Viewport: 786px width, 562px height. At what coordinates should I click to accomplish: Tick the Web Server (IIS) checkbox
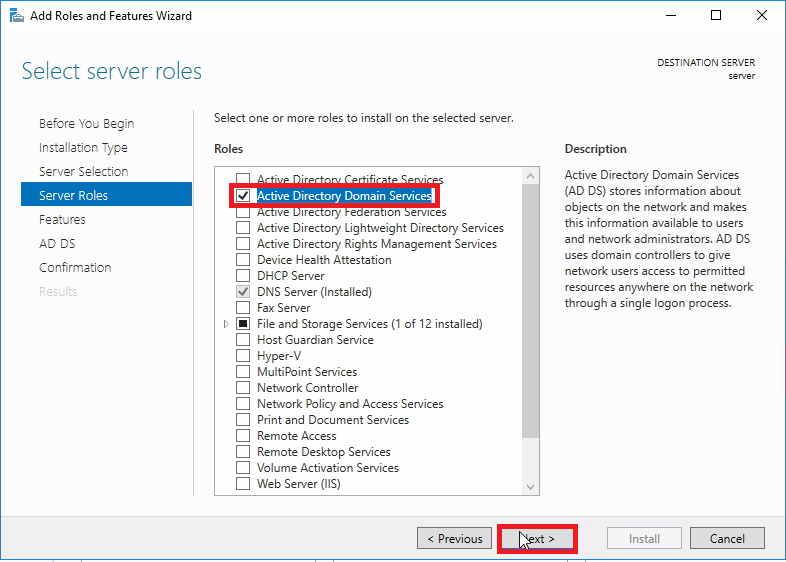coord(243,484)
